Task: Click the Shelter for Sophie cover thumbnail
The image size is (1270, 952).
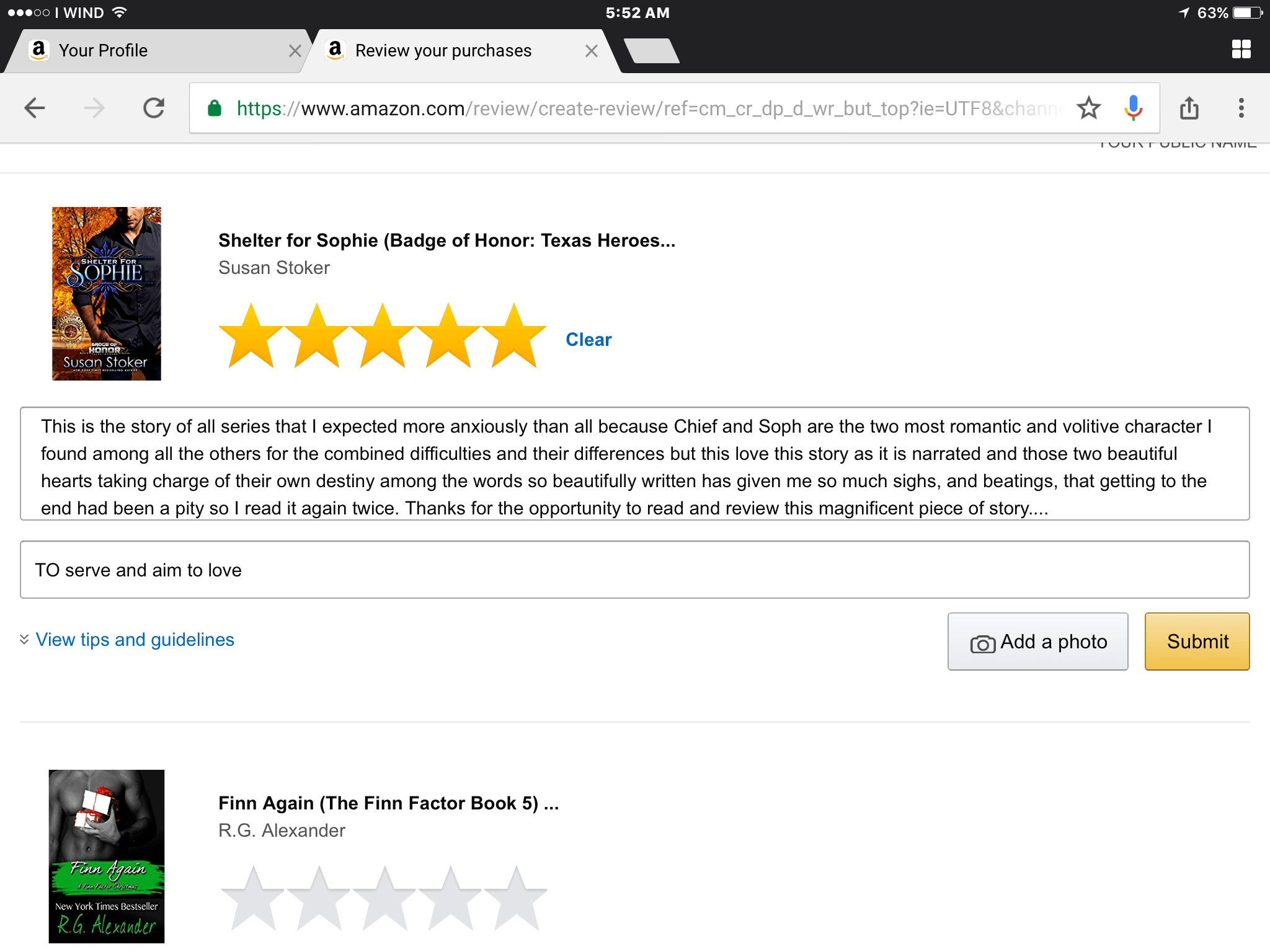Action: [107, 294]
